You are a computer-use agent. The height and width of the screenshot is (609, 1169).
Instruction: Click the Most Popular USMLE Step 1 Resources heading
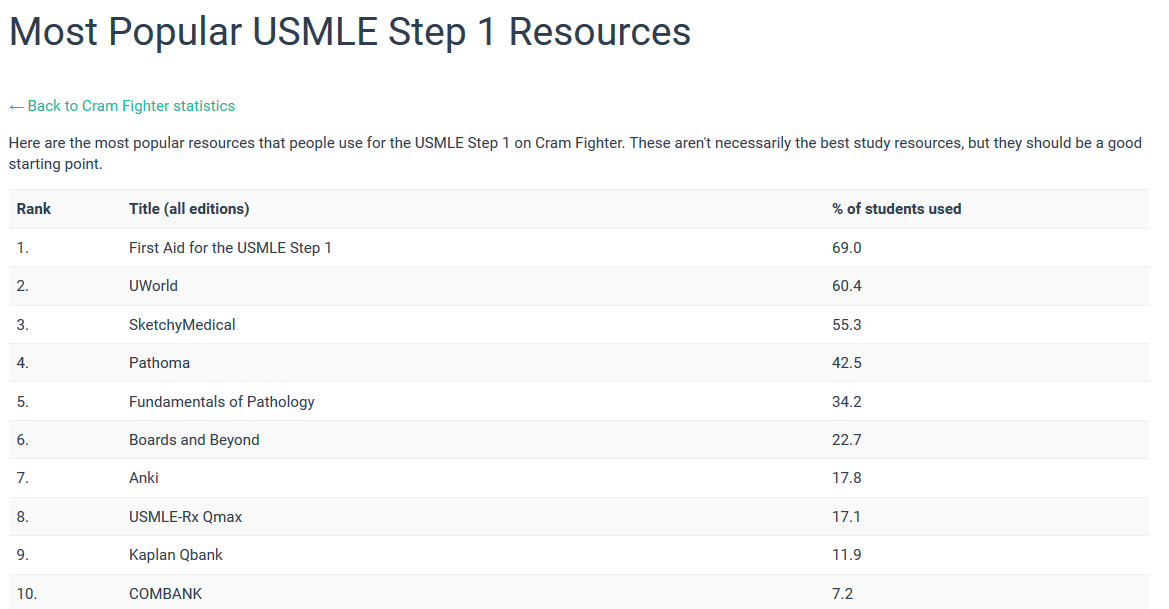(x=350, y=31)
